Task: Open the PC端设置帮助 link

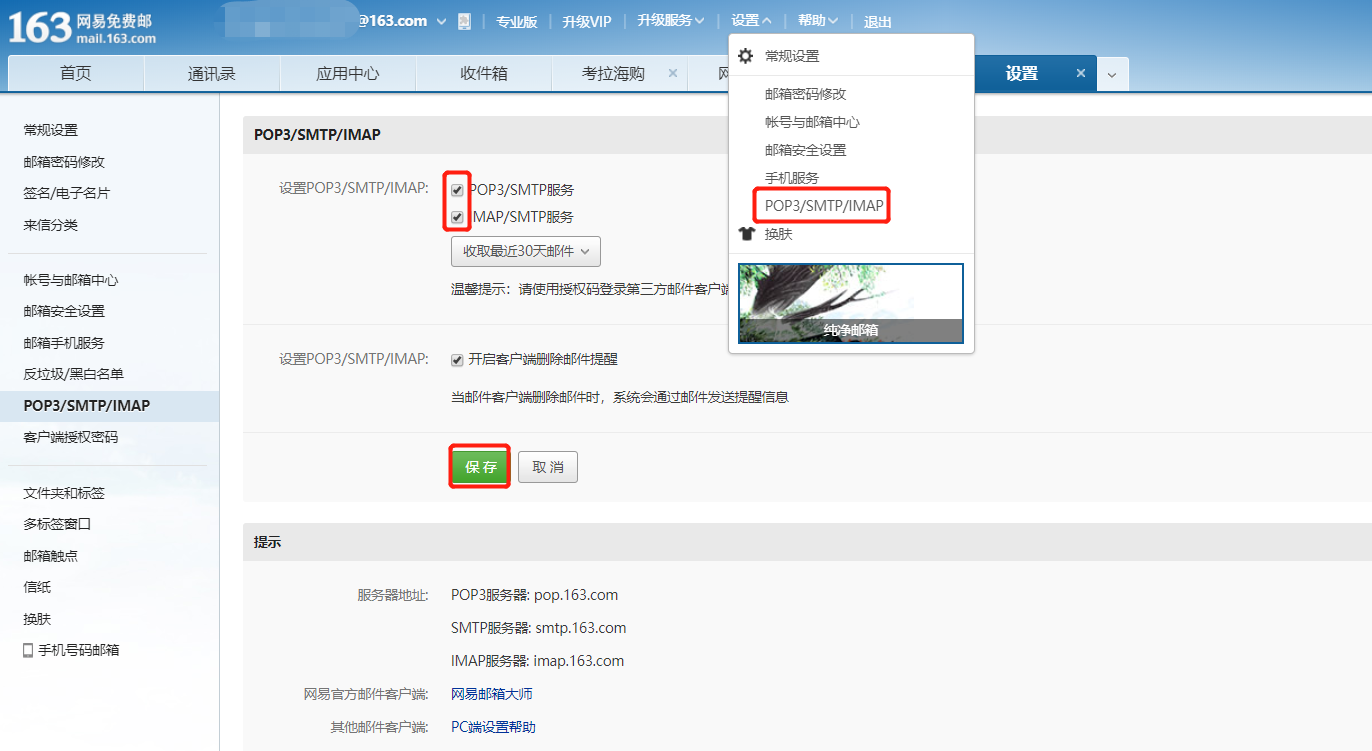Action: point(493,727)
